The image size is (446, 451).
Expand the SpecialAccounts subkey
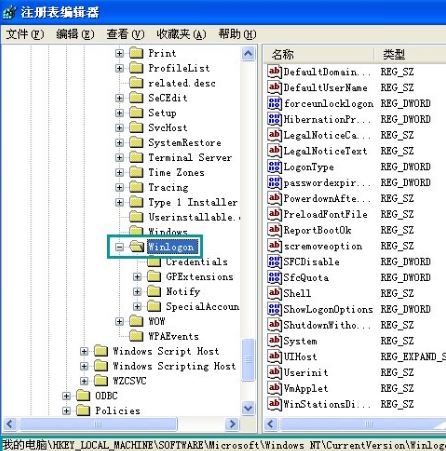pos(137,306)
